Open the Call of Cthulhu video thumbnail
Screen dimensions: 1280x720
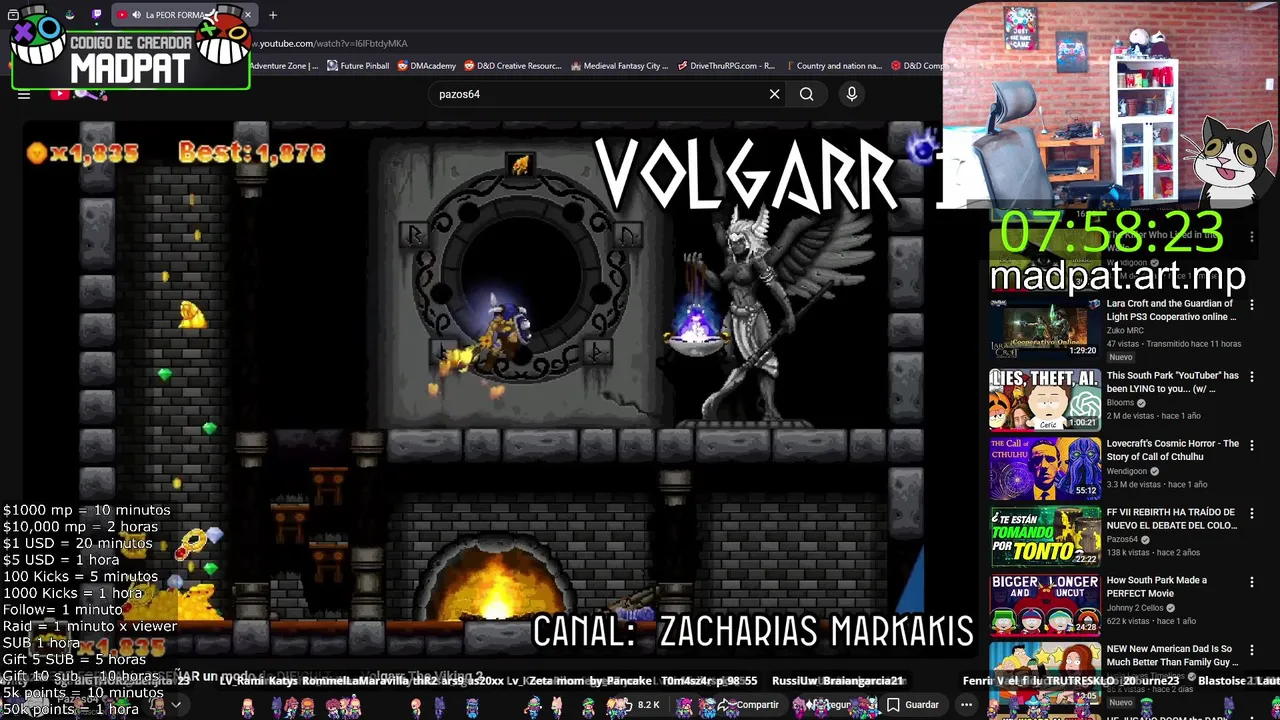(x=1045, y=468)
